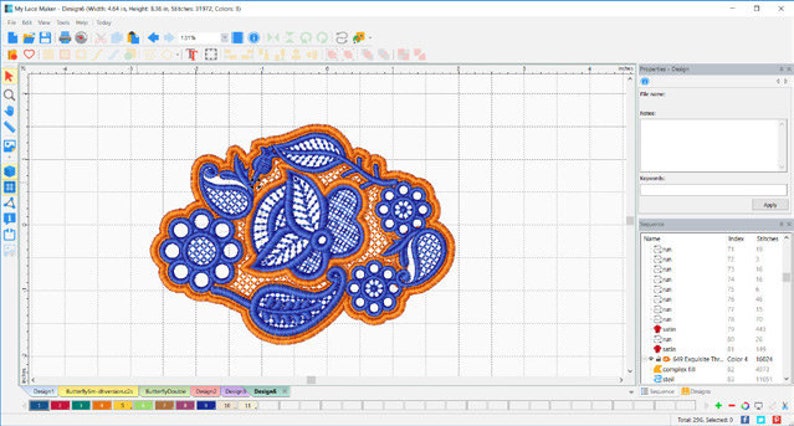Choose the hand pan tool
The height and width of the screenshot is (426, 794).
pos(9,111)
